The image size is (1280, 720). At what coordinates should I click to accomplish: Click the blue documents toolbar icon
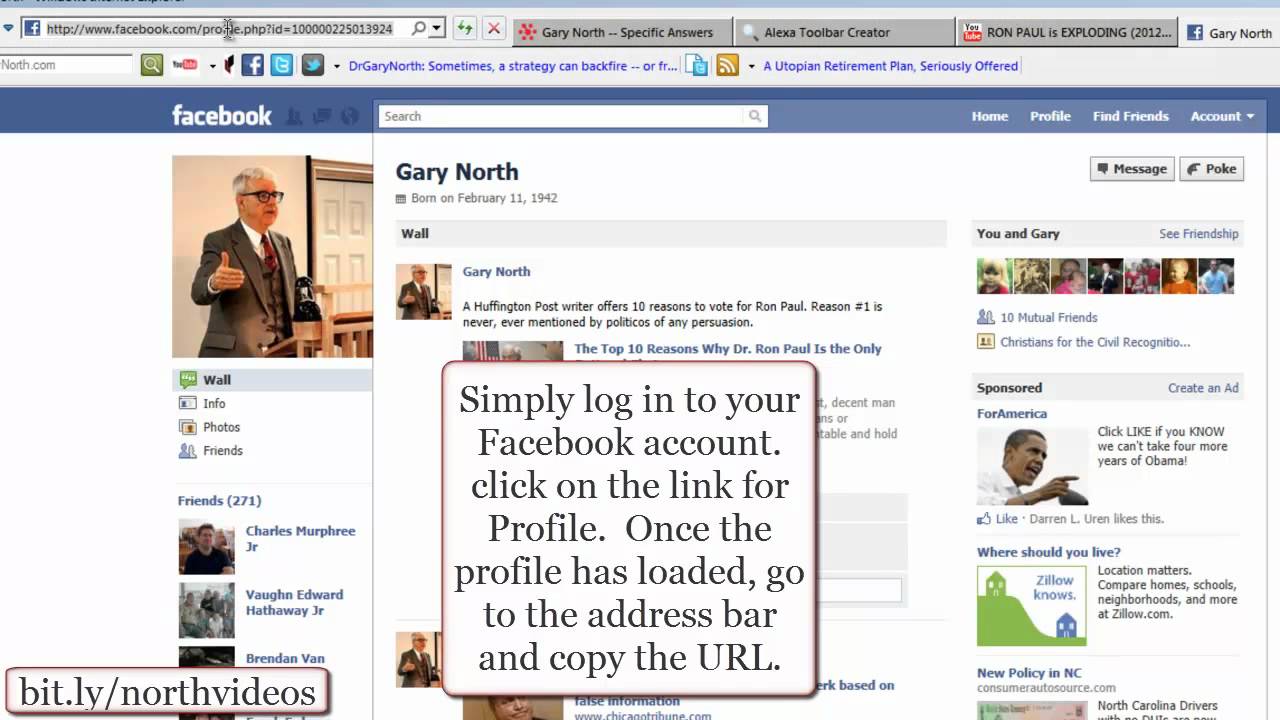(697, 65)
